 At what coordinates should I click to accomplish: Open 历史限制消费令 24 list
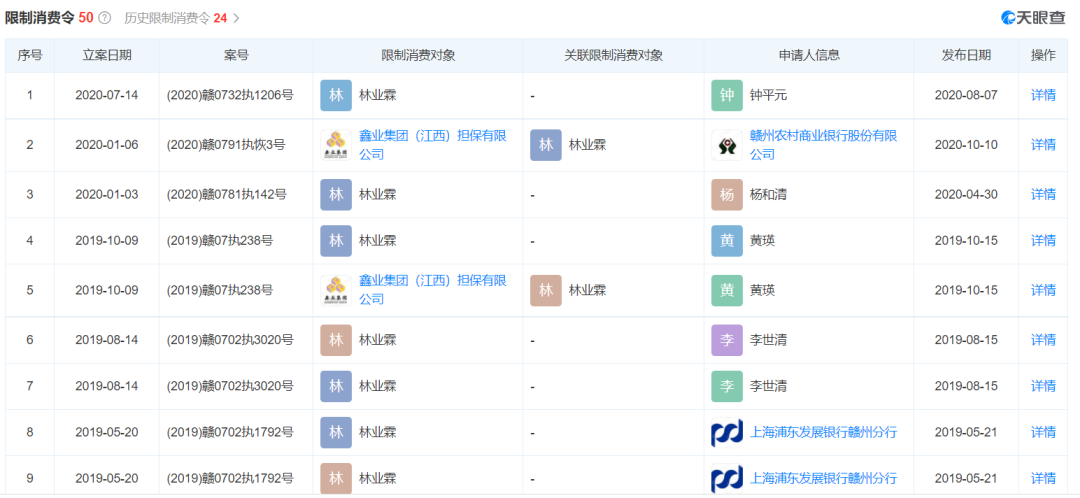click(x=176, y=18)
